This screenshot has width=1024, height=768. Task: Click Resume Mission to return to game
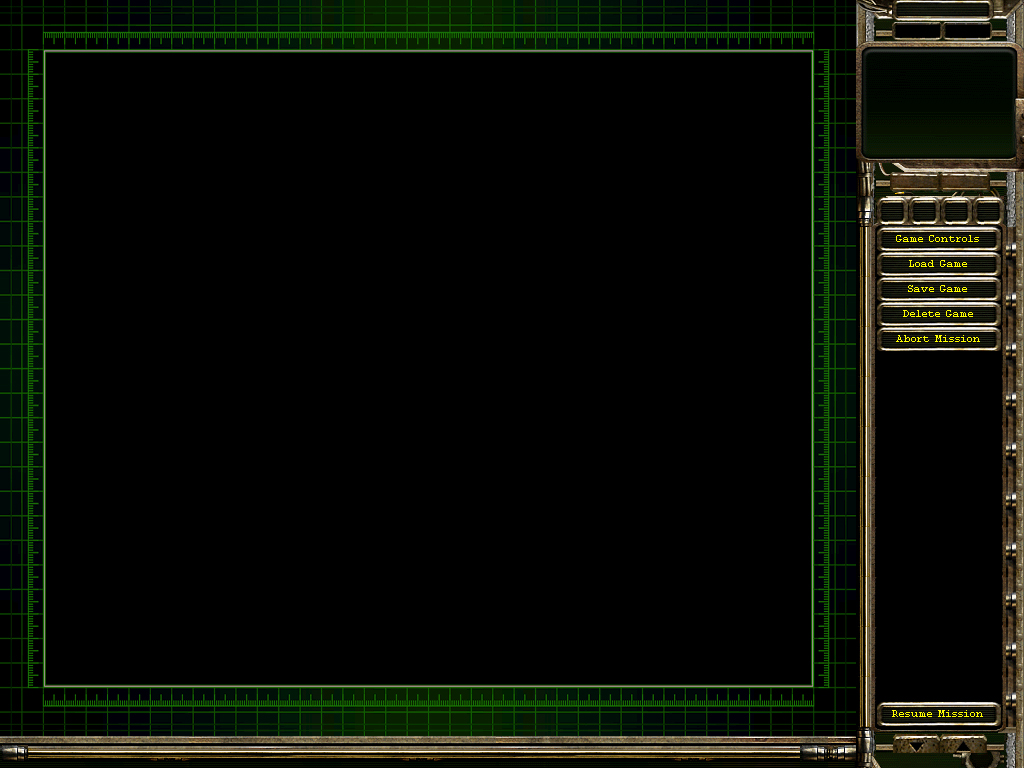pyautogui.click(x=938, y=714)
